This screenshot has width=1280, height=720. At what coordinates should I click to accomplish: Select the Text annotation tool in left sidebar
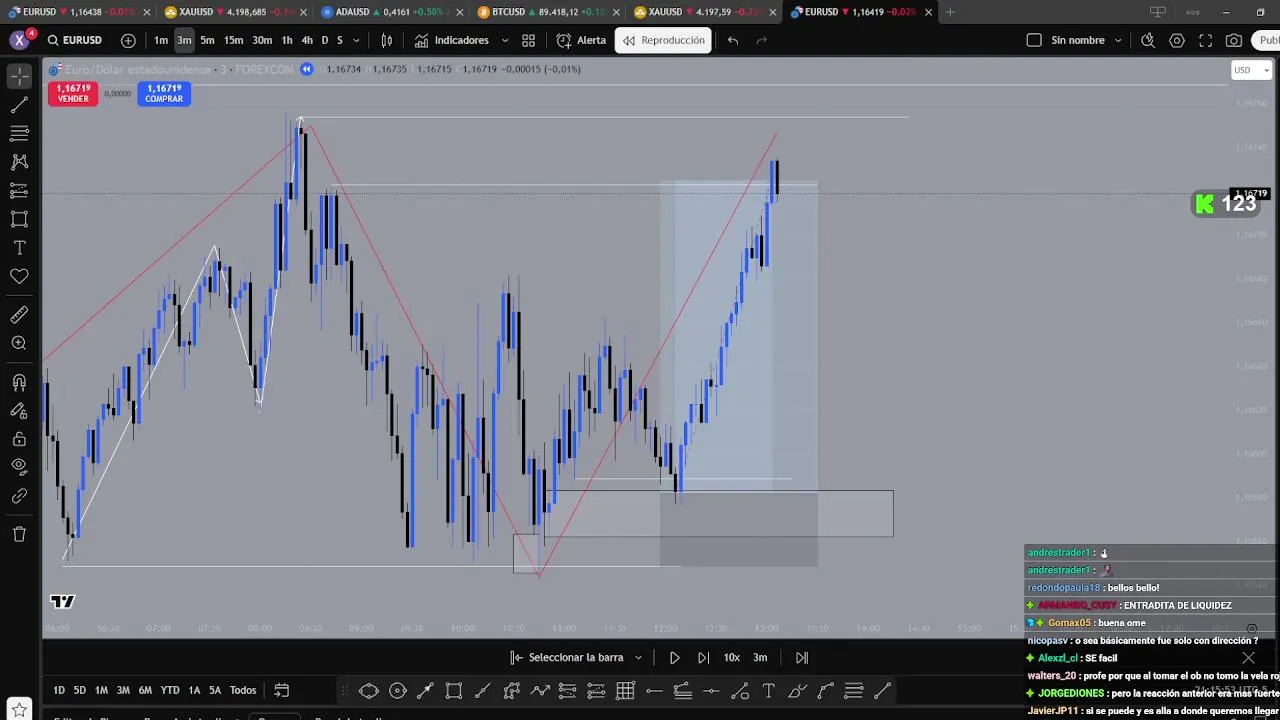pyautogui.click(x=19, y=247)
